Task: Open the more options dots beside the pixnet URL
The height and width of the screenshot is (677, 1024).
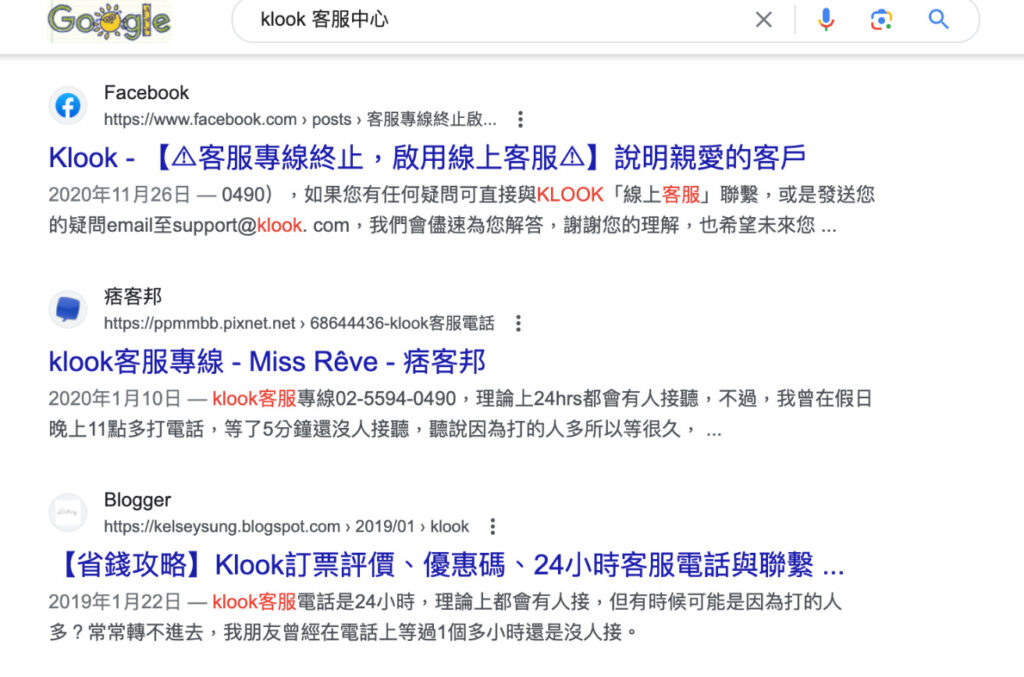Action: pos(518,323)
